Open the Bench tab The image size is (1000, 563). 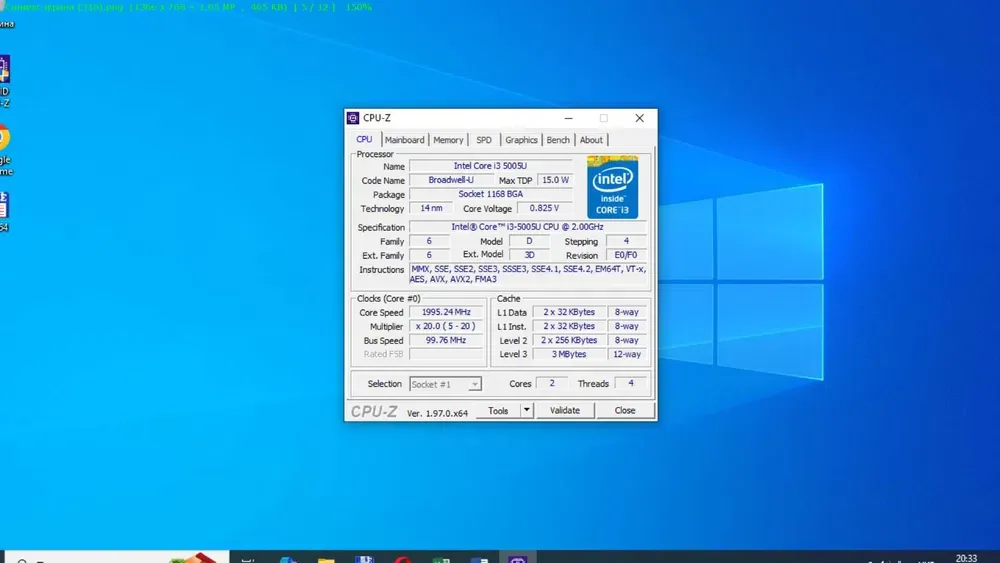(558, 140)
